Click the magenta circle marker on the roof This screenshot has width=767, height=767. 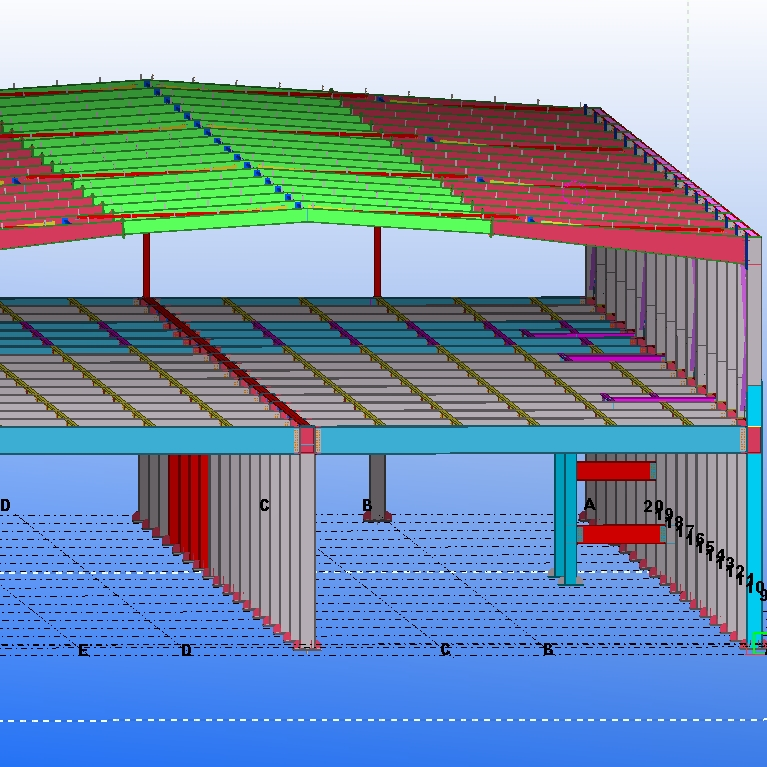coord(575,193)
